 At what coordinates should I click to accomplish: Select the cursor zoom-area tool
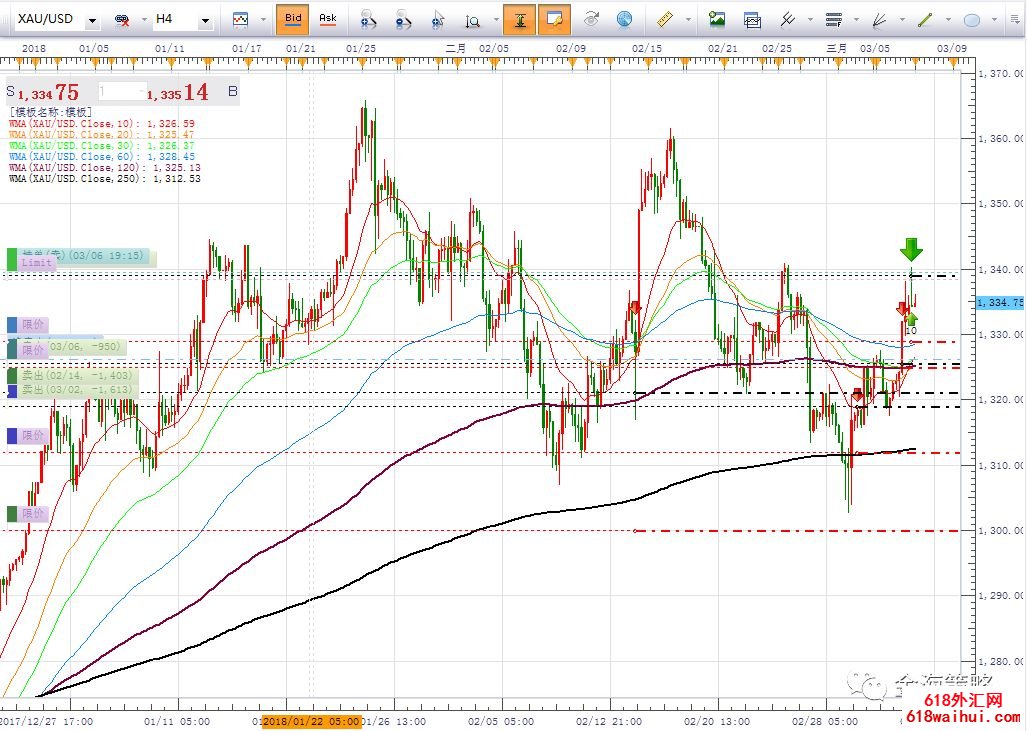click(x=438, y=19)
